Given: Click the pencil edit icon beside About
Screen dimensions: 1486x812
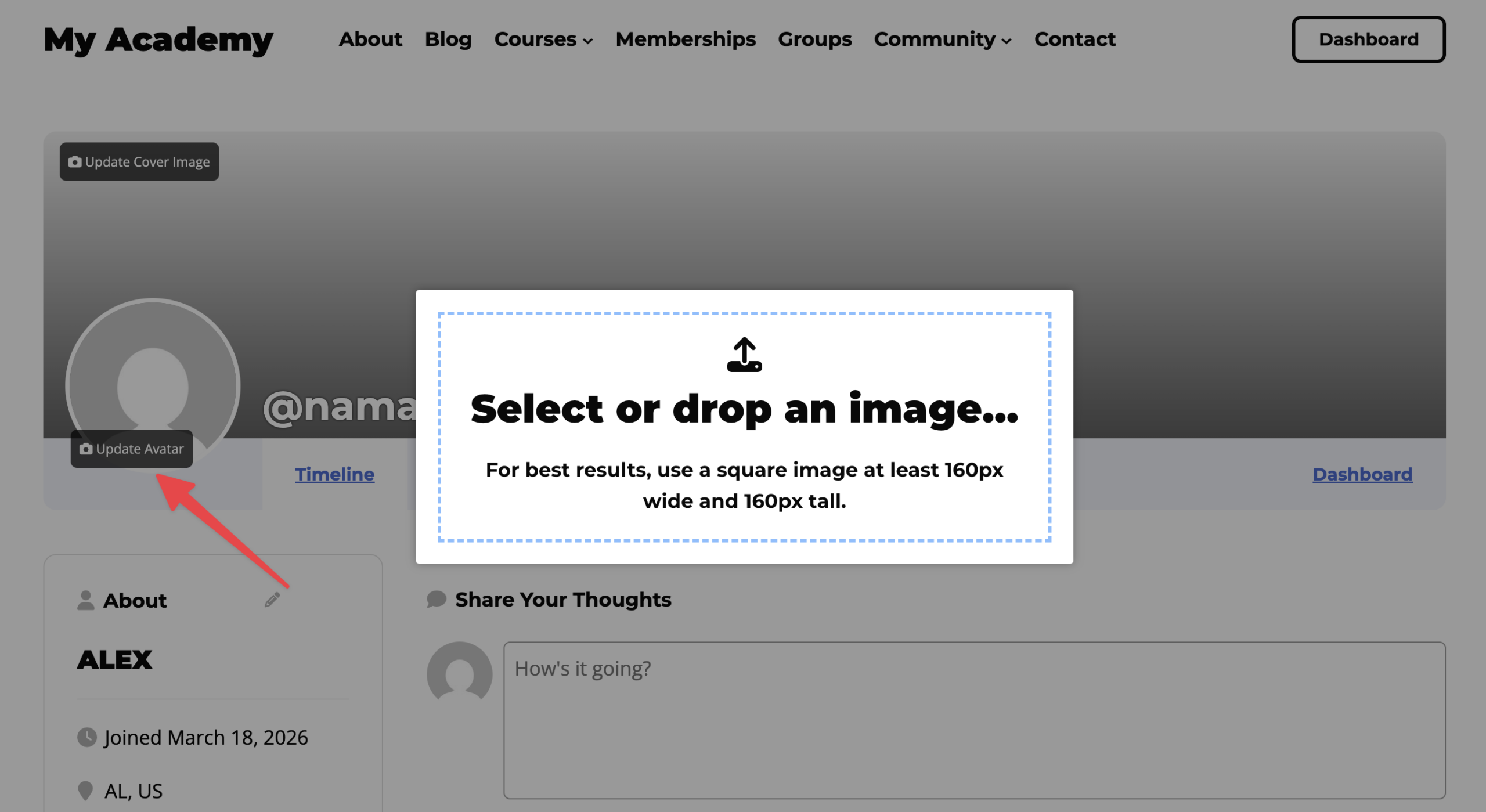Looking at the screenshot, I should pyautogui.click(x=272, y=600).
